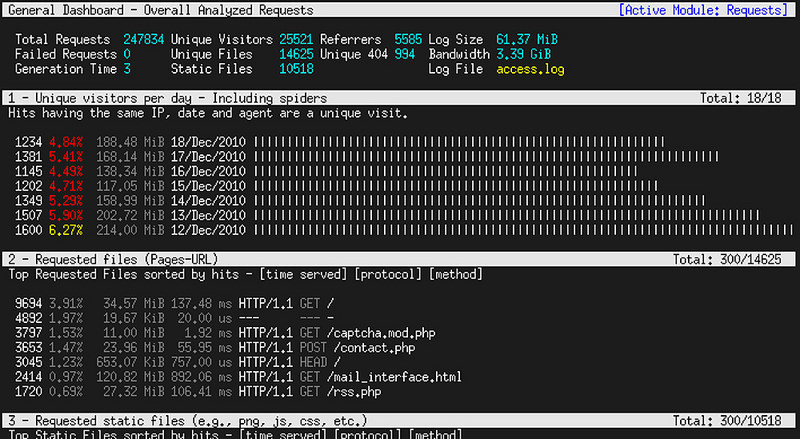This screenshot has height=439, width=800.
Task: Click the Total Requests value 247834
Action: tap(143, 40)
